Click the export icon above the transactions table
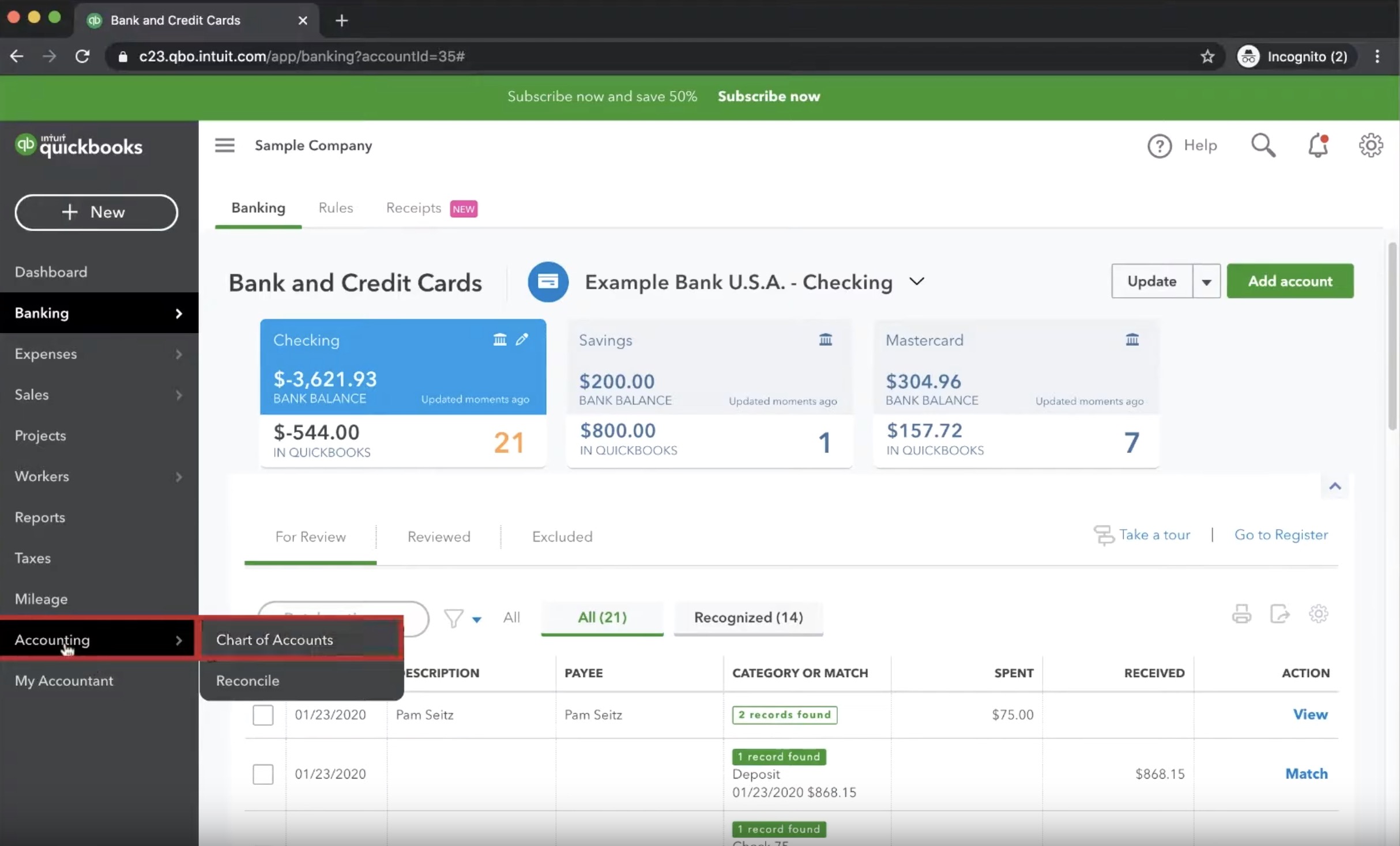The width and height of the screenshot is (1400, 846). (x=1280, y=613)
